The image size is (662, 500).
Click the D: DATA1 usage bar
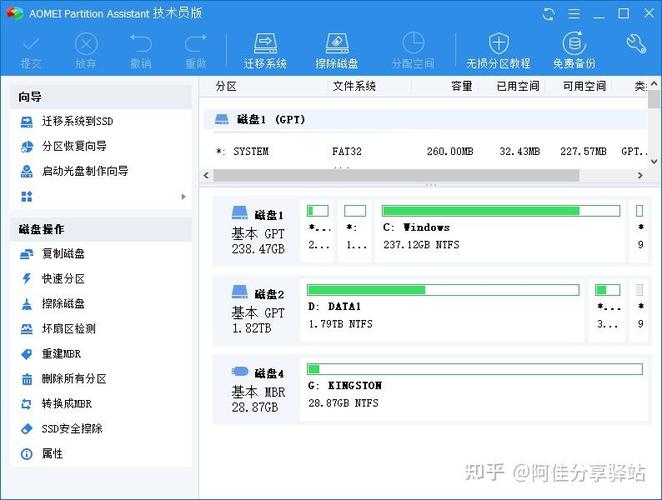pos(443,290)
